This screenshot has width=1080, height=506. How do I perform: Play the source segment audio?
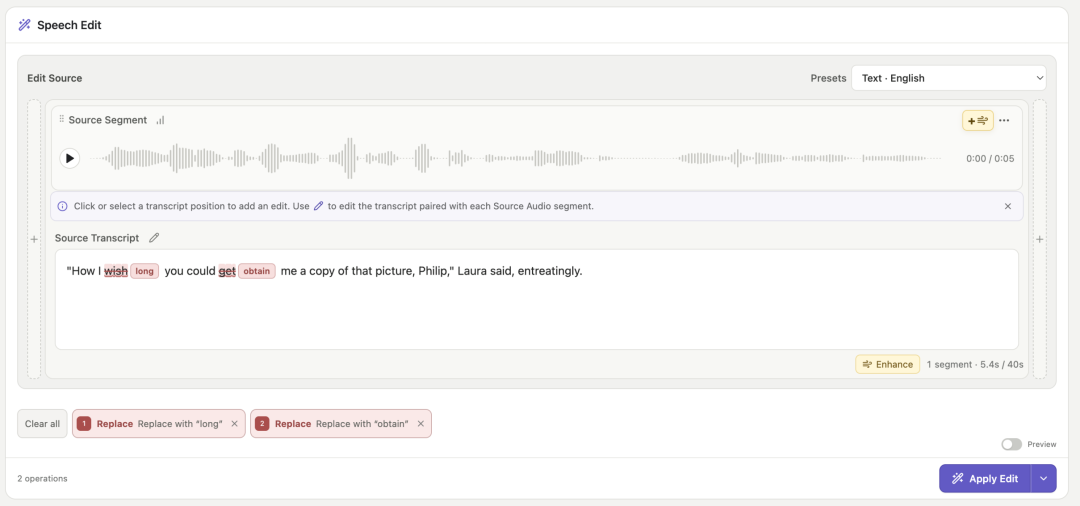click(70, 158)
